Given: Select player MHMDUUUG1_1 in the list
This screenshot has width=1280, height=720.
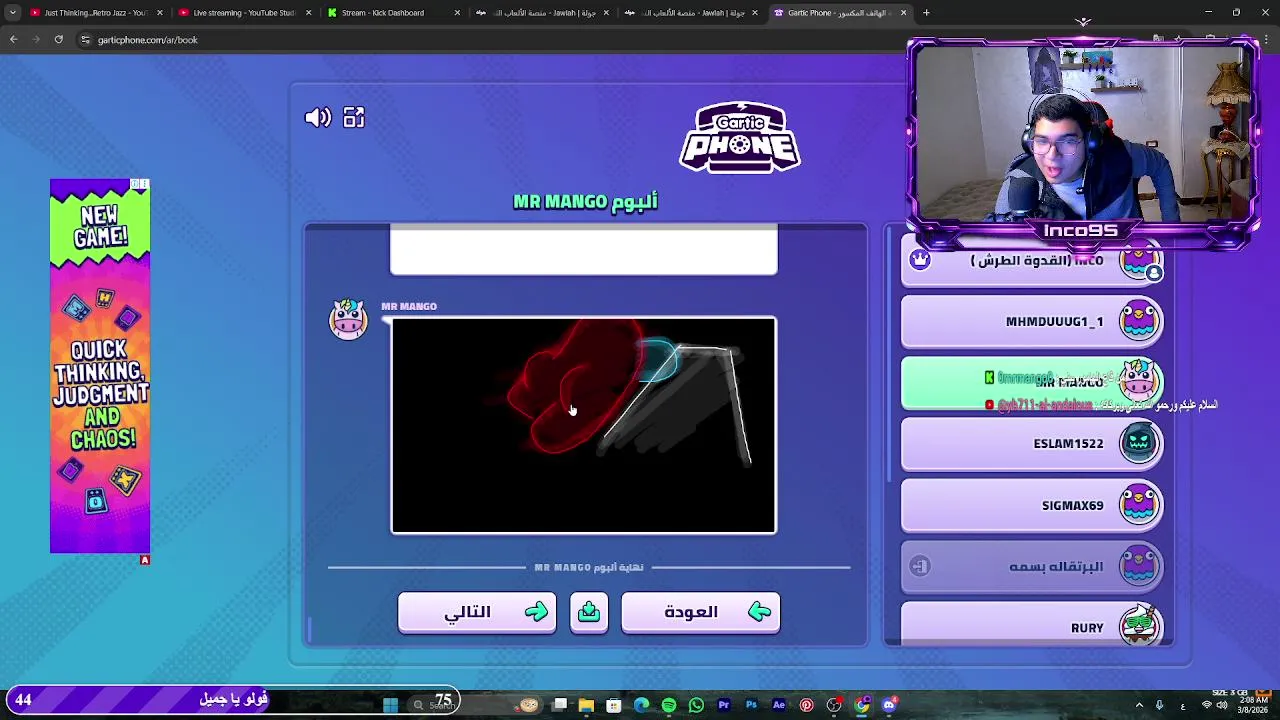Looking at the screenshot, I should 1032,321.
